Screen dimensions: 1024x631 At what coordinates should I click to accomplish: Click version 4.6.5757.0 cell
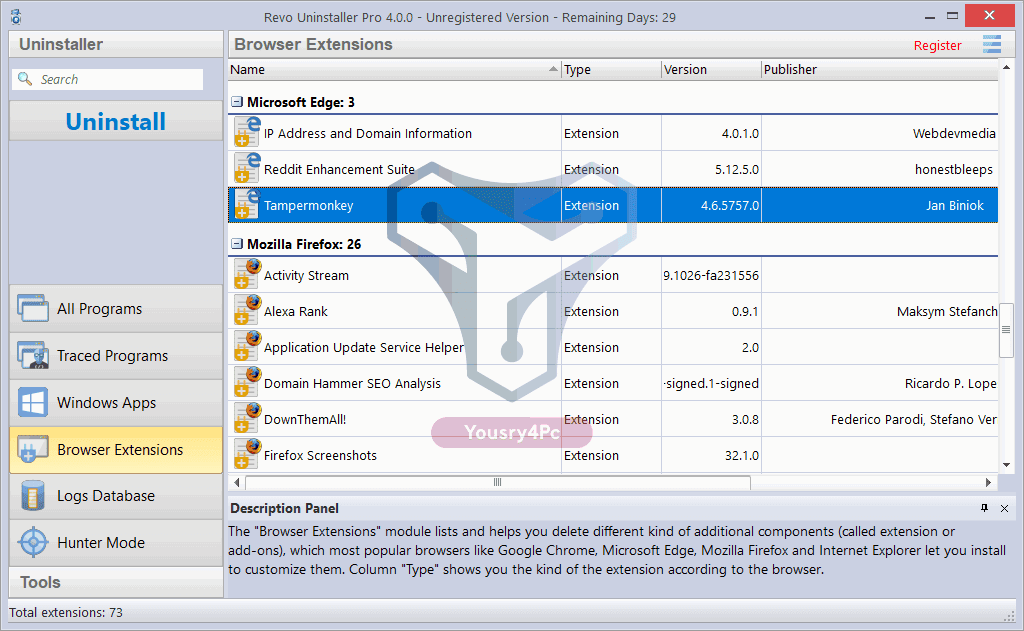click(711, 205)
